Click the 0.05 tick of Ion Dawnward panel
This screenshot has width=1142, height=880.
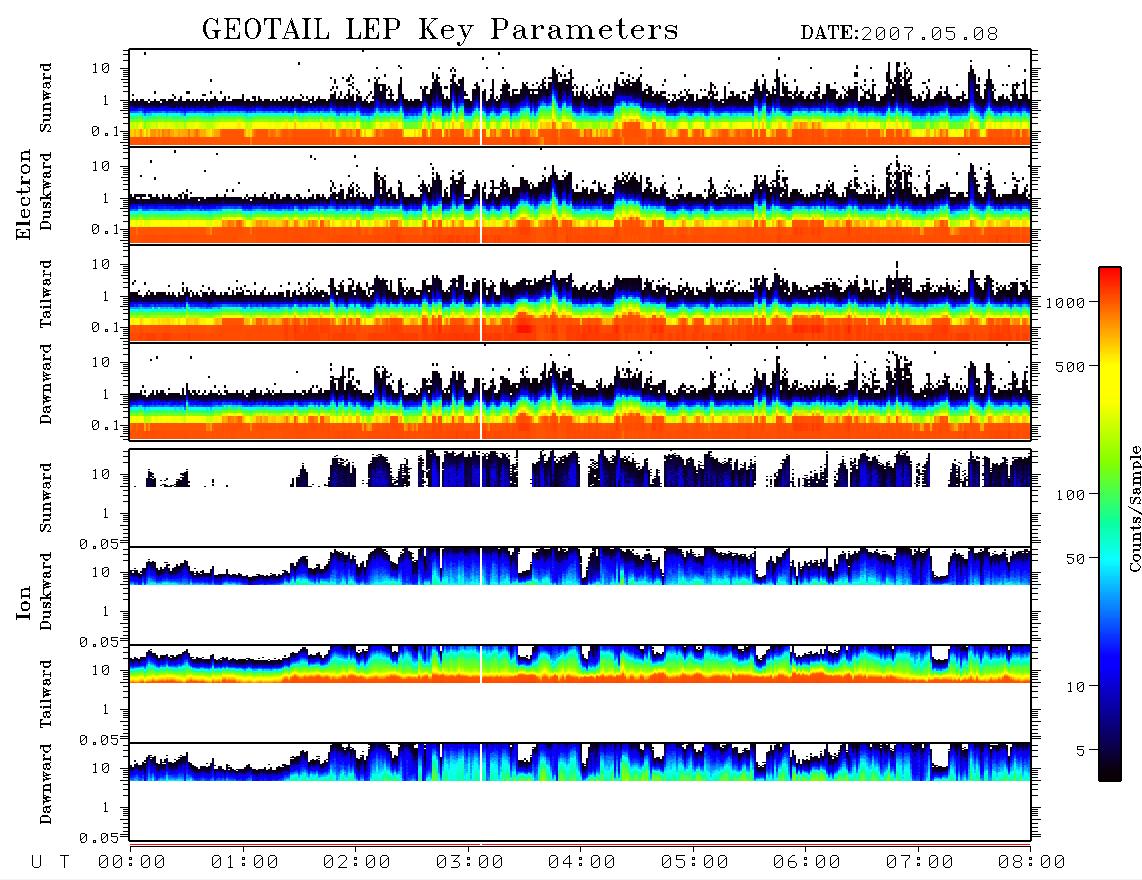(99, 838)
